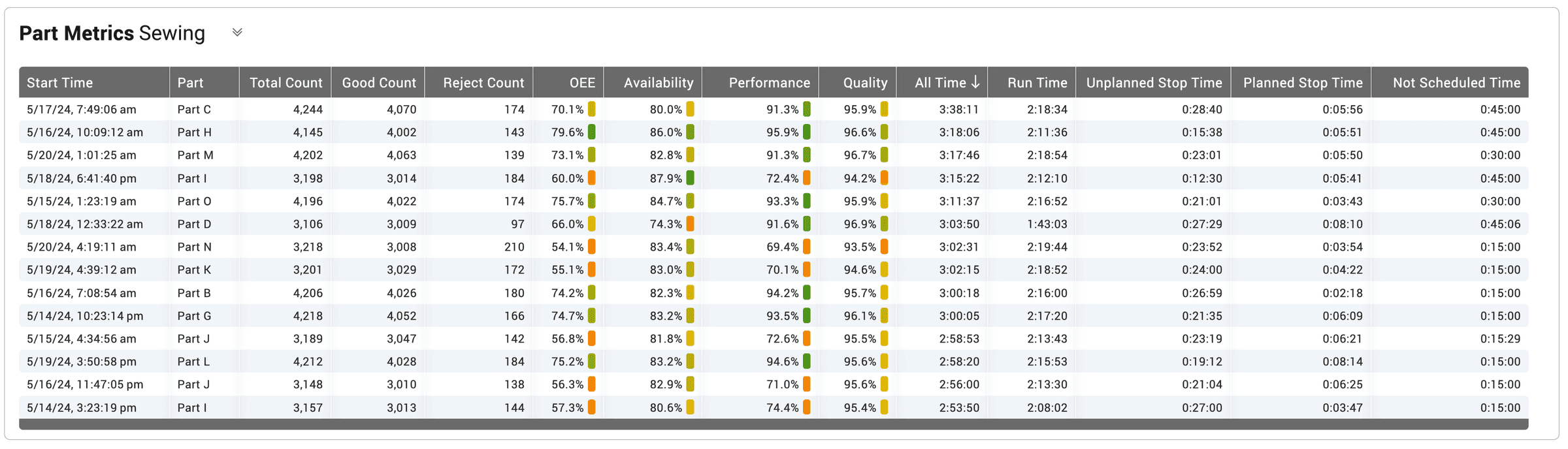This screenshot has width=1568, height=449.
Task: Select the Part M row name cell
Action: (195, 155)
